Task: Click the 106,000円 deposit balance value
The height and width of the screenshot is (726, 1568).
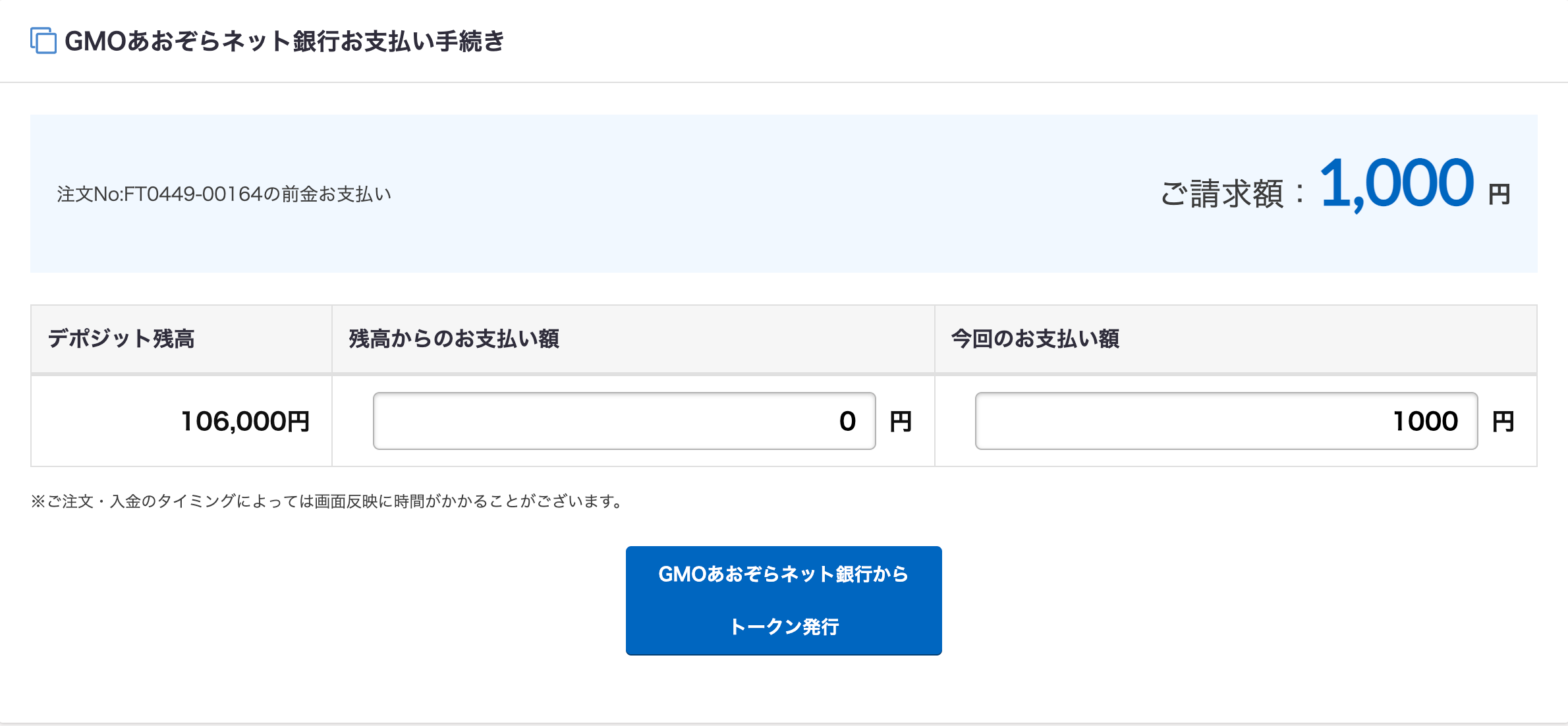Action: (245, 422)
